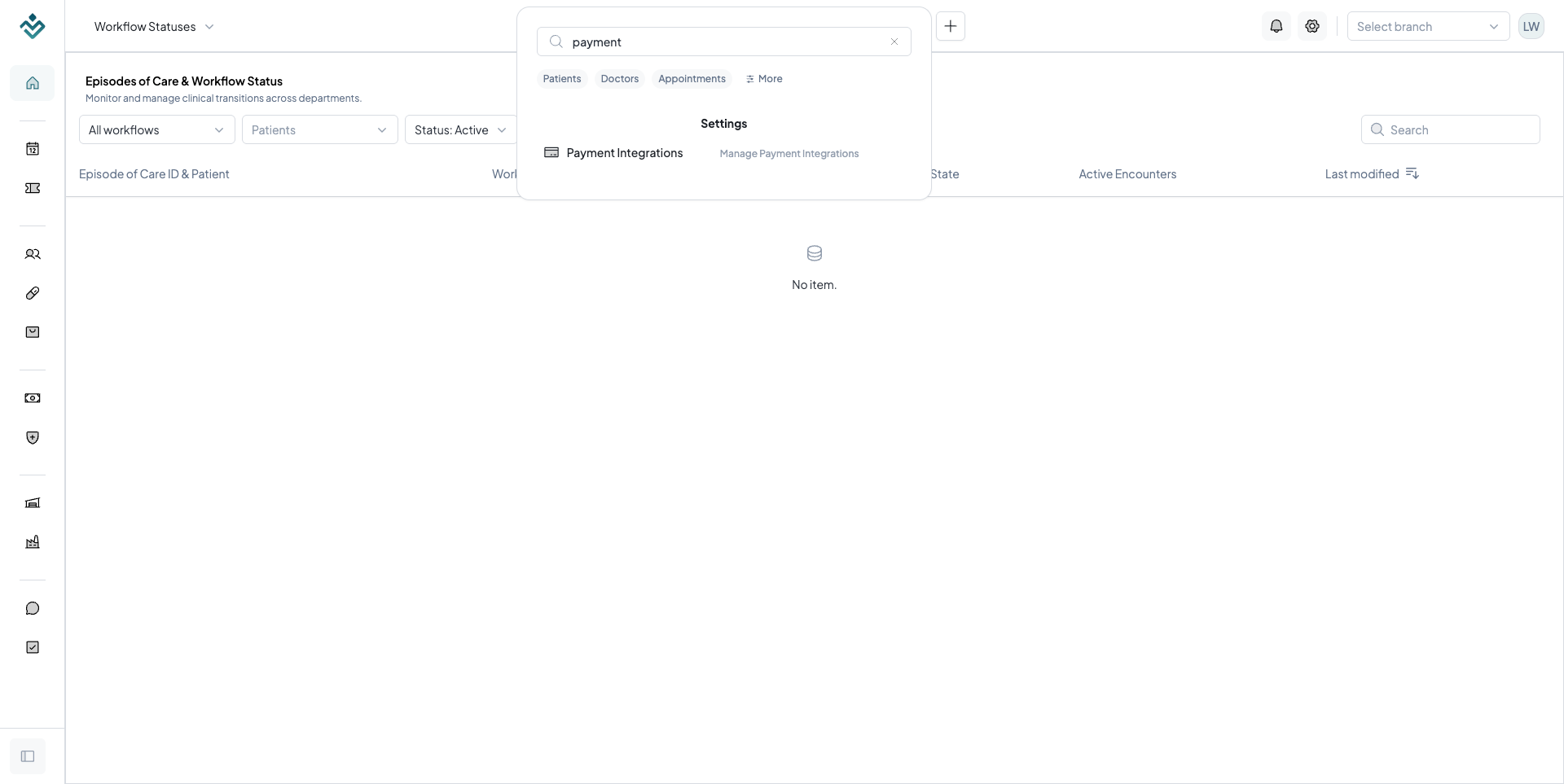Image resolution: width=1564 pixels, height=784 pixels.
Task: Open the settings gear icon
Action: coord(1312,26)
